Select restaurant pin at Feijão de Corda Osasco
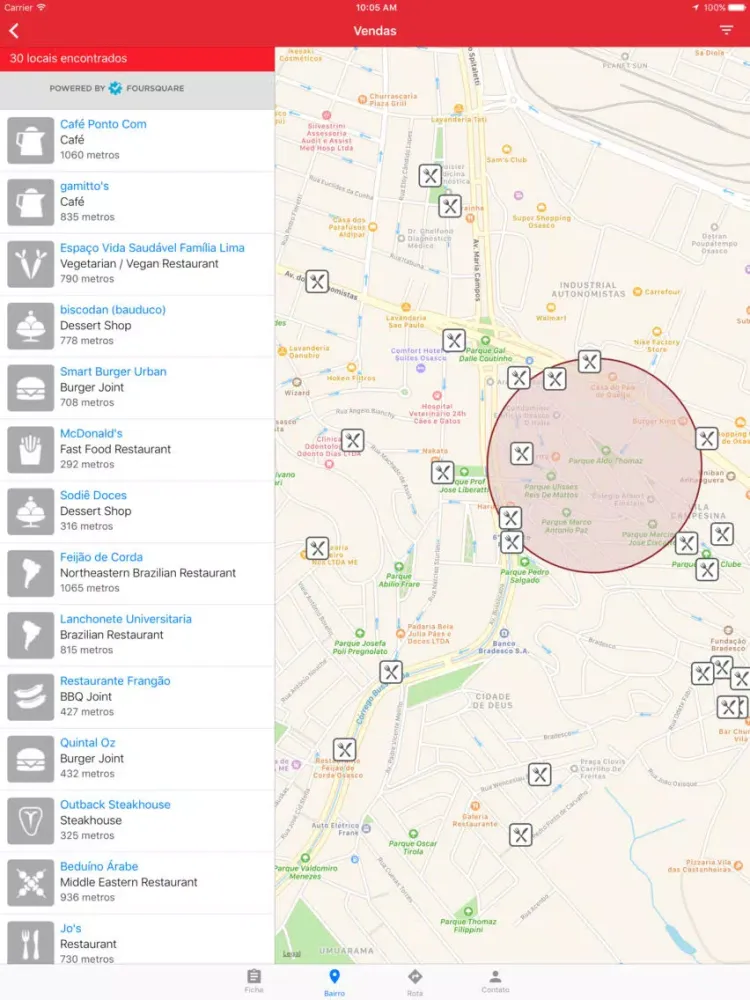The width and height of the screenshot is (750, 1000). tap(344, 750)
